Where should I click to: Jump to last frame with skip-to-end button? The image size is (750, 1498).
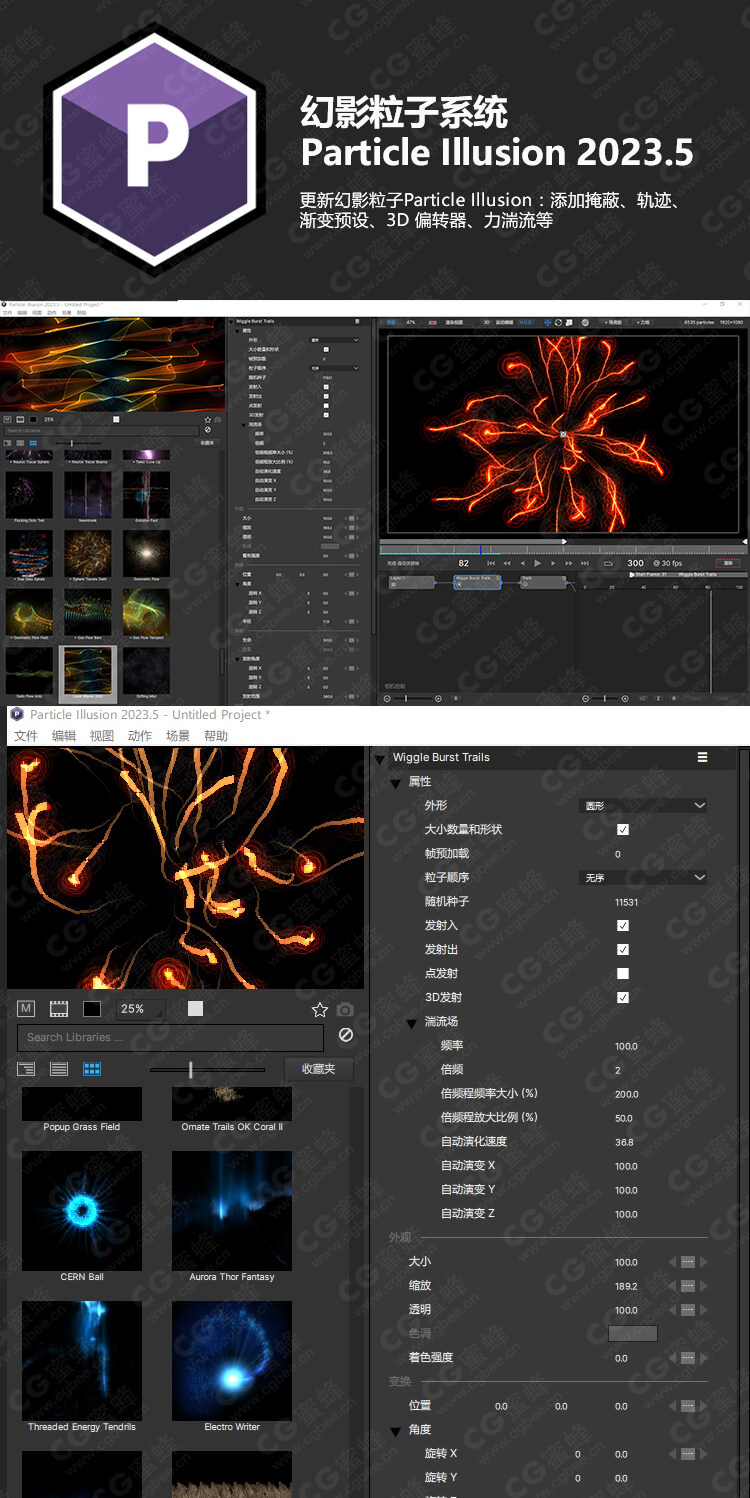click(x=585, y=563)
